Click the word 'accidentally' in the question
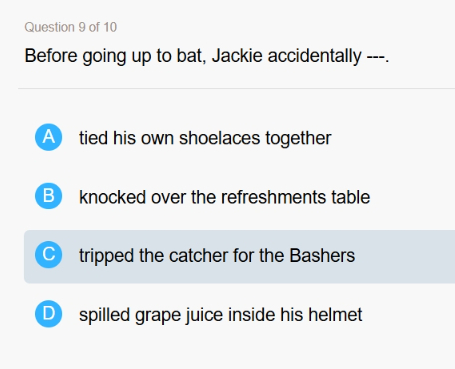Screen dimensions: 455x369 point(314,56)
